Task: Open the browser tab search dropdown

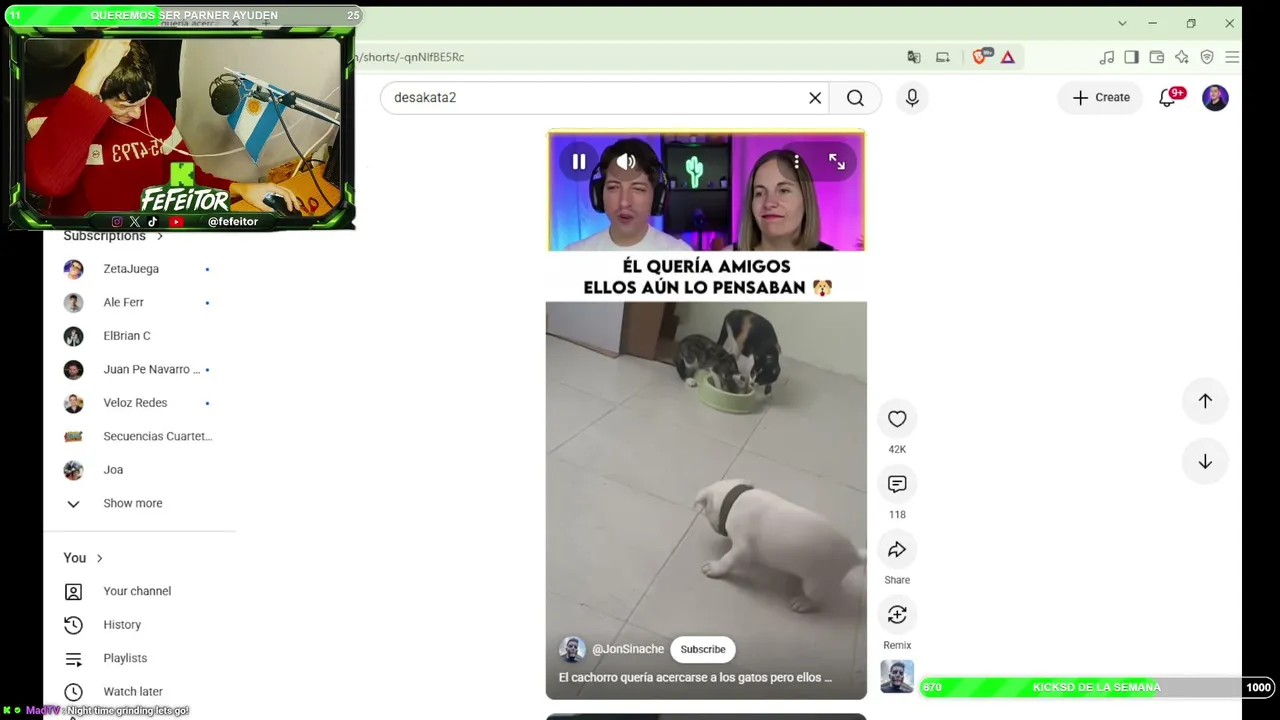Action: click(1122, 23)
